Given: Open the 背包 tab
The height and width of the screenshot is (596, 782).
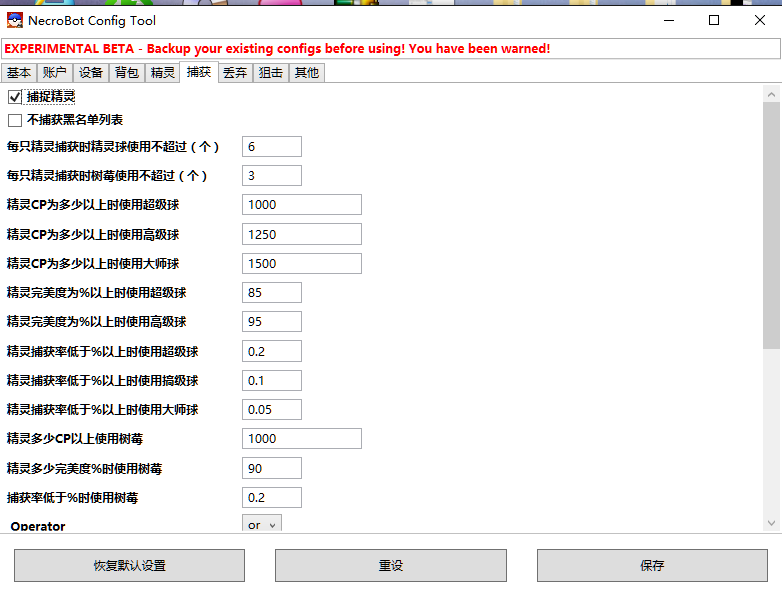Looking at the screenshot, I should (x=127, y=73).
